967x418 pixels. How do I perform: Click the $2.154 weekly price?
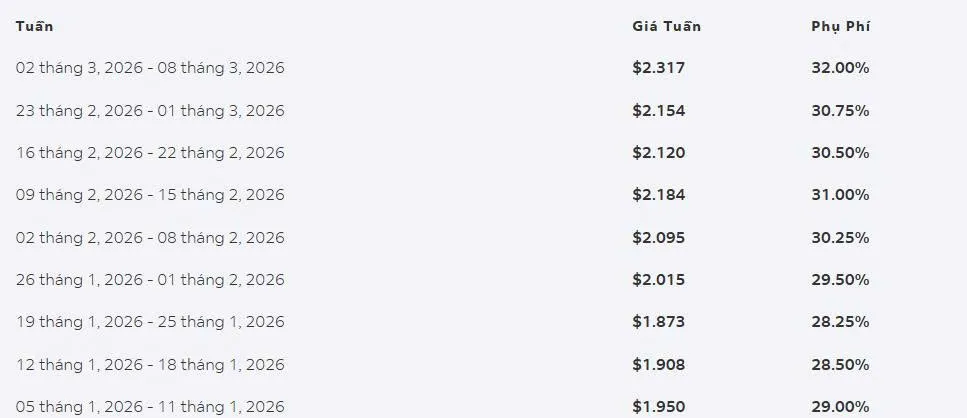click(658, 110)
